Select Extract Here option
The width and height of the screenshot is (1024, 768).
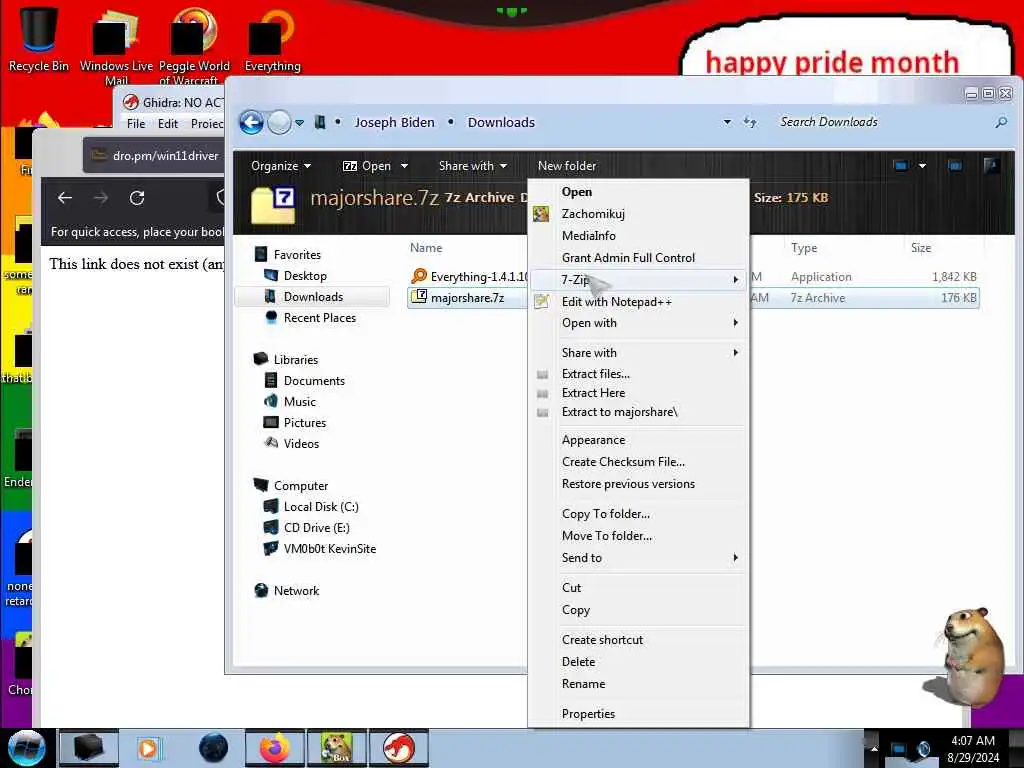(x=639, y=393)
